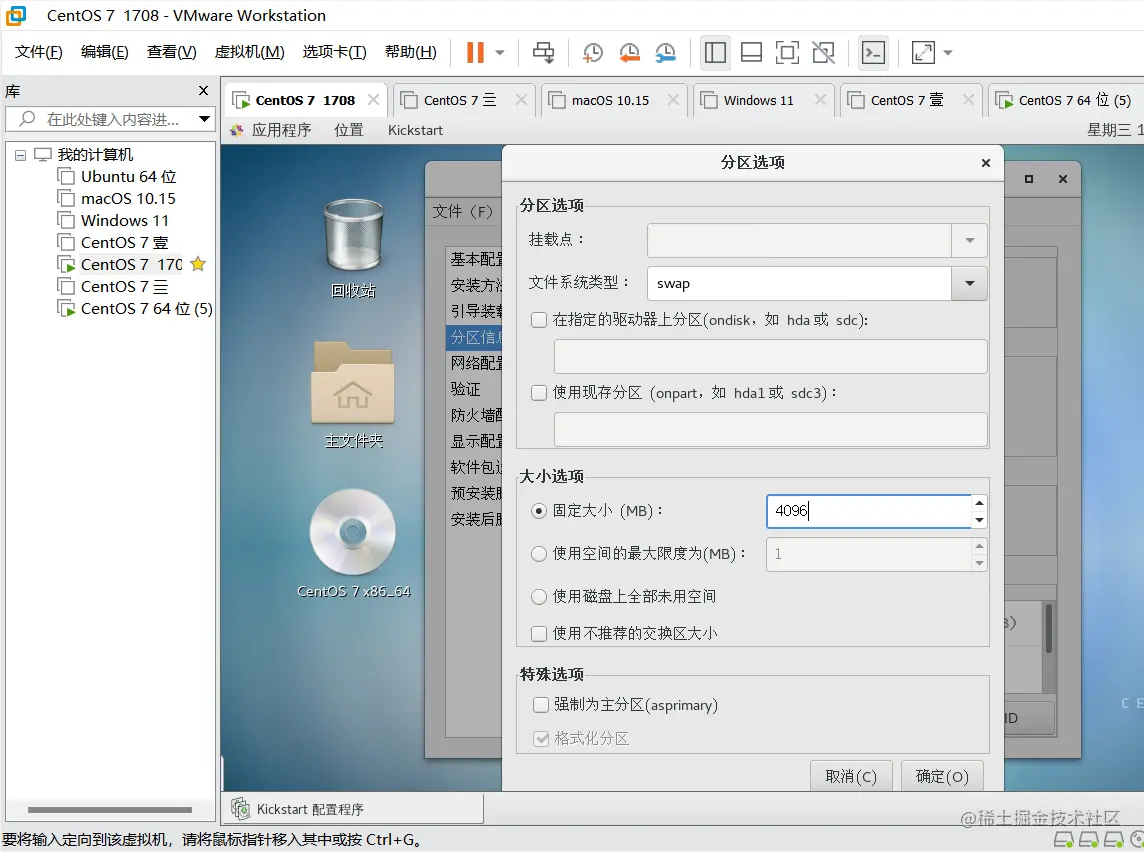Open 文件 (F) menu in Kickstart window
1144x852 pixels.
coord(463,212)
